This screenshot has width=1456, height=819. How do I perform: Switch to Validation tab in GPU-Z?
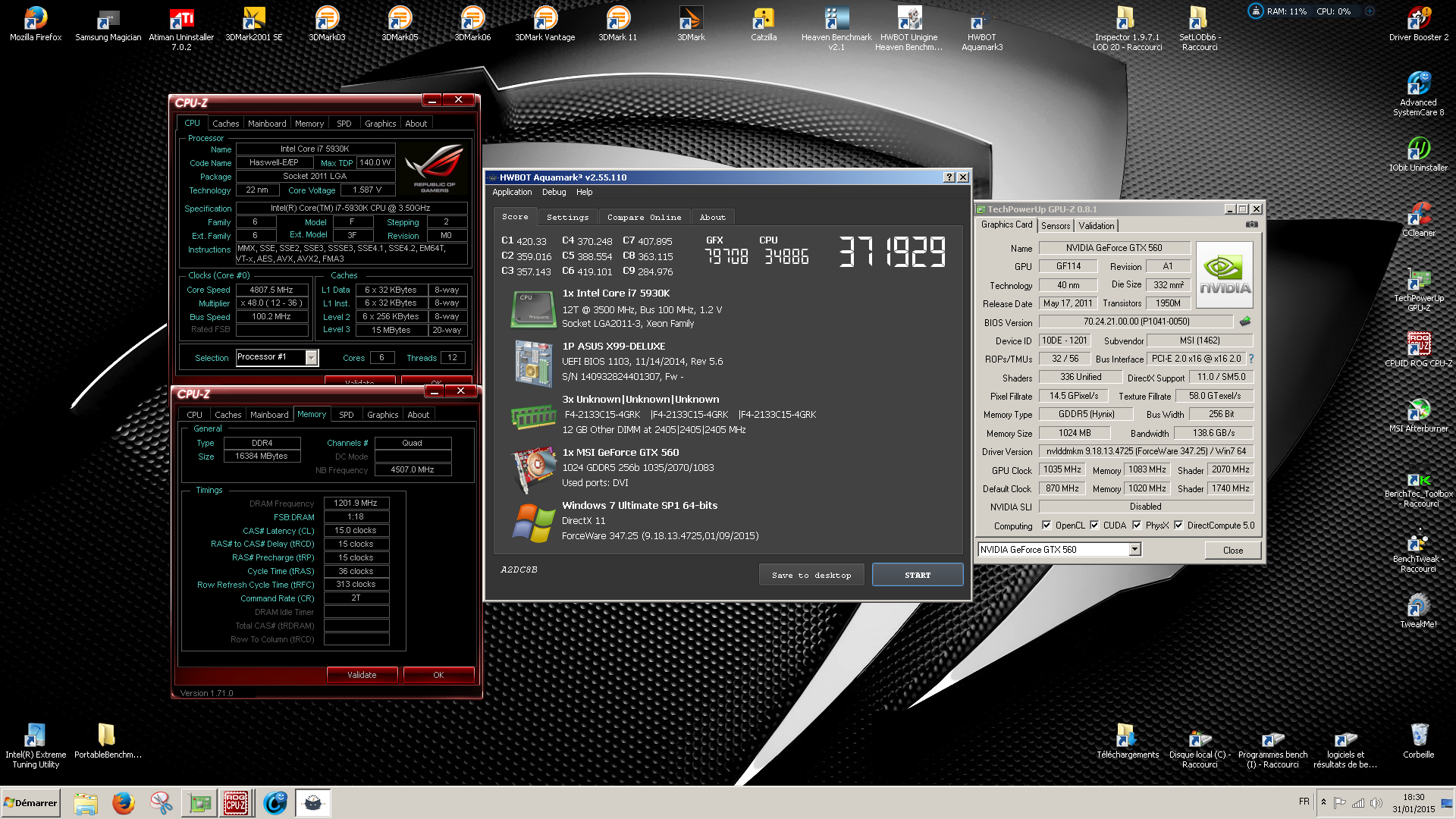coord(1097,226)
